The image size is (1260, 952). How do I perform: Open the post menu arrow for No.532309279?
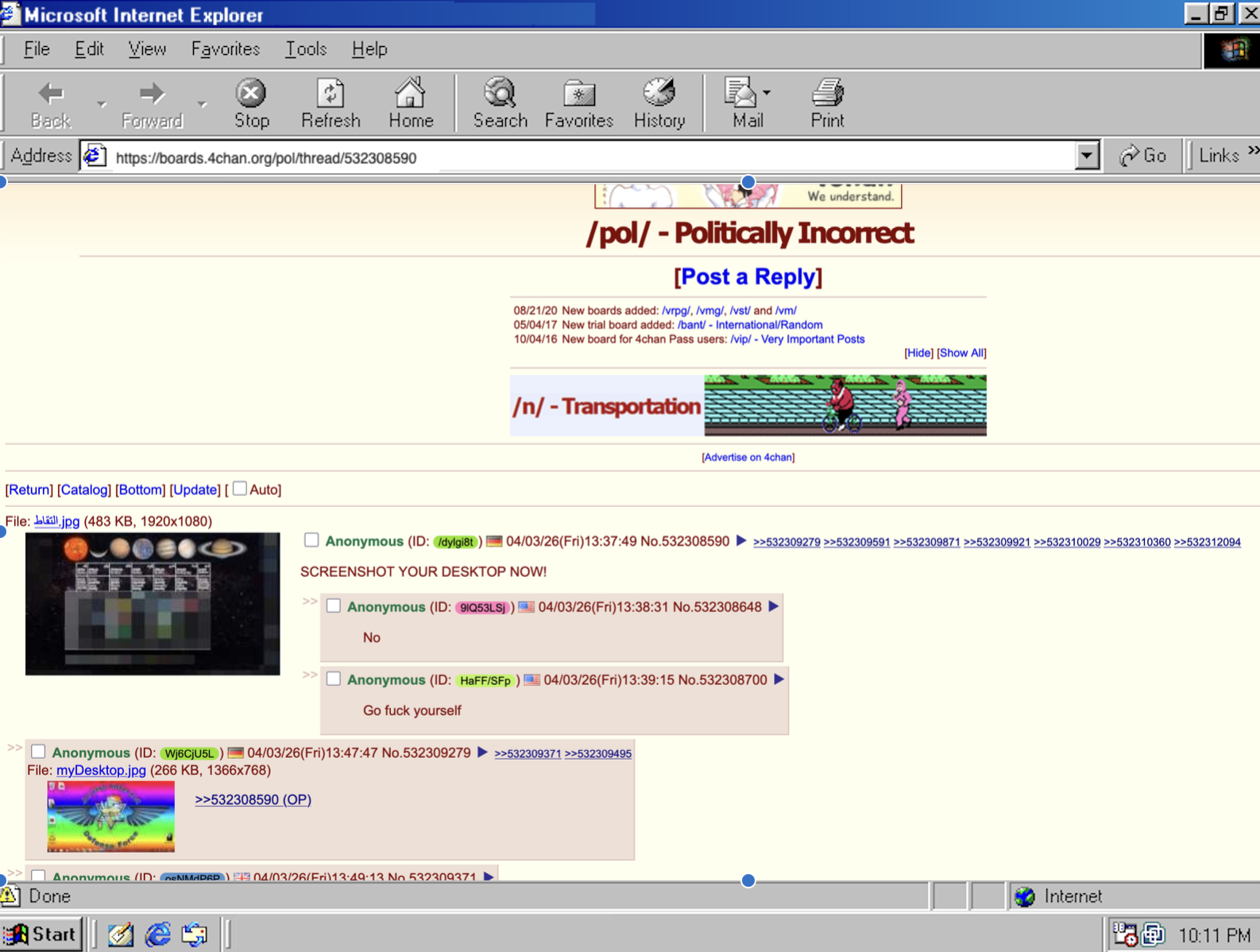pos(482,753)
